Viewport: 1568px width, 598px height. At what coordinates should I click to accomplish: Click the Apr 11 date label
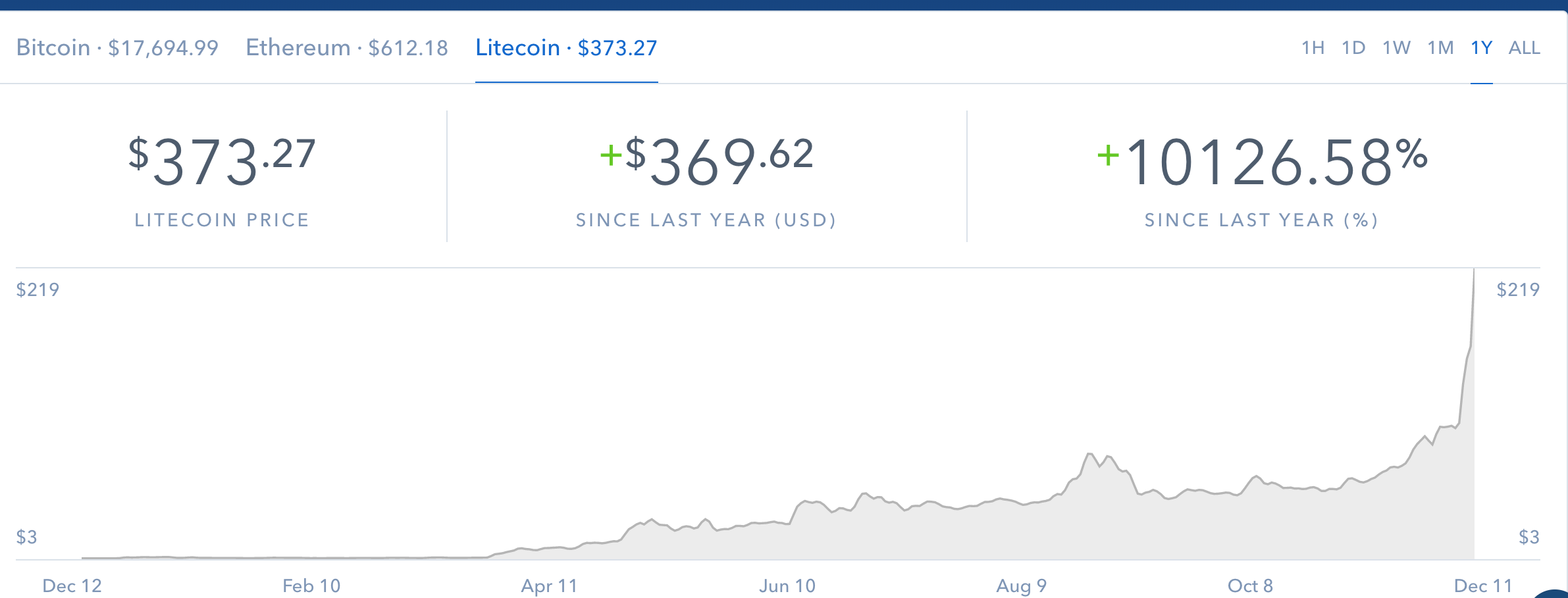click(549, 586)
